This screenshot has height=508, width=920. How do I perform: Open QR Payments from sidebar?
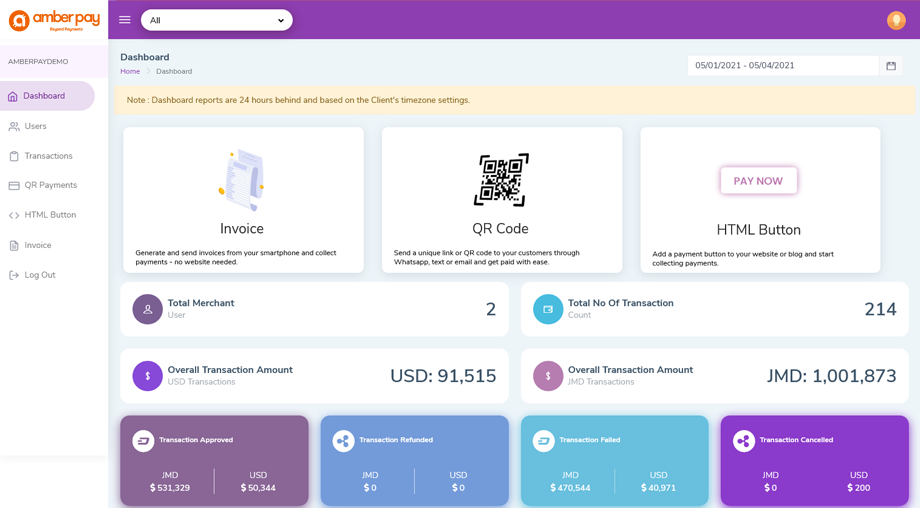(50, 185)
